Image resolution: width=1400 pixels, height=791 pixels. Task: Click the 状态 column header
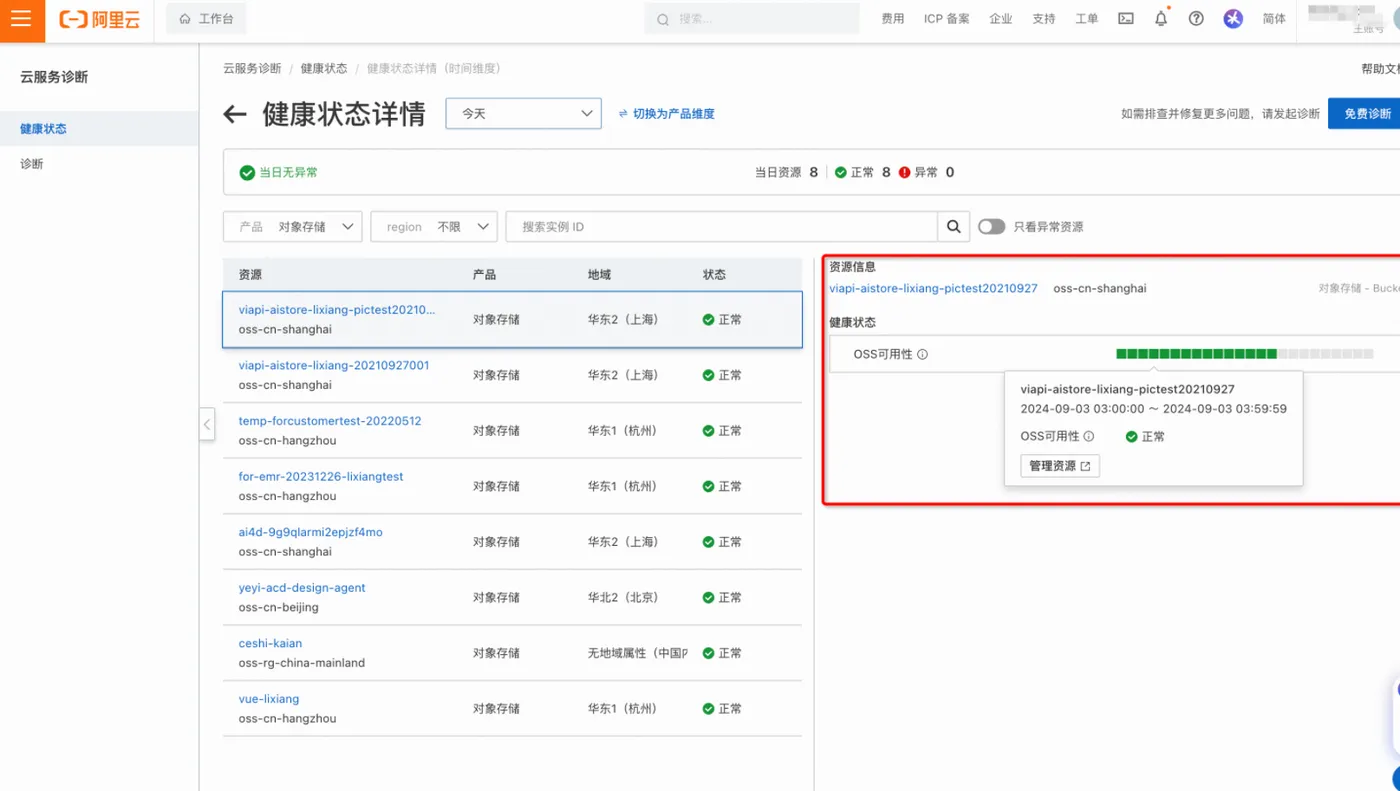coord(714,275)
